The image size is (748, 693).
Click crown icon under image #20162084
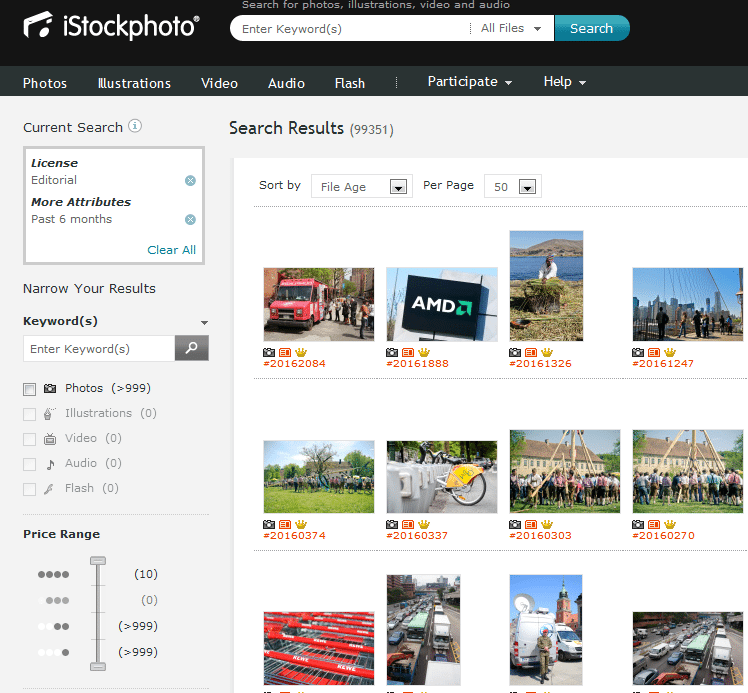[x=301, y=352]
